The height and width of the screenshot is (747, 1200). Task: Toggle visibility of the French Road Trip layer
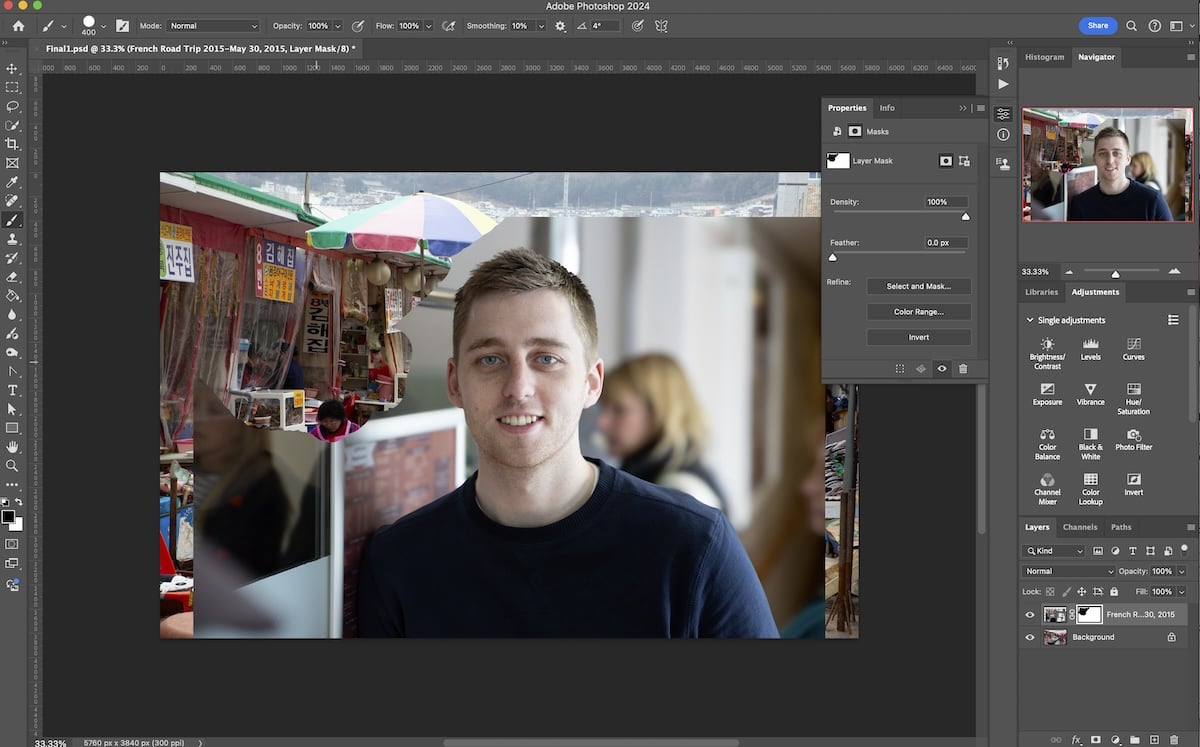click(x=1029, y=614)
